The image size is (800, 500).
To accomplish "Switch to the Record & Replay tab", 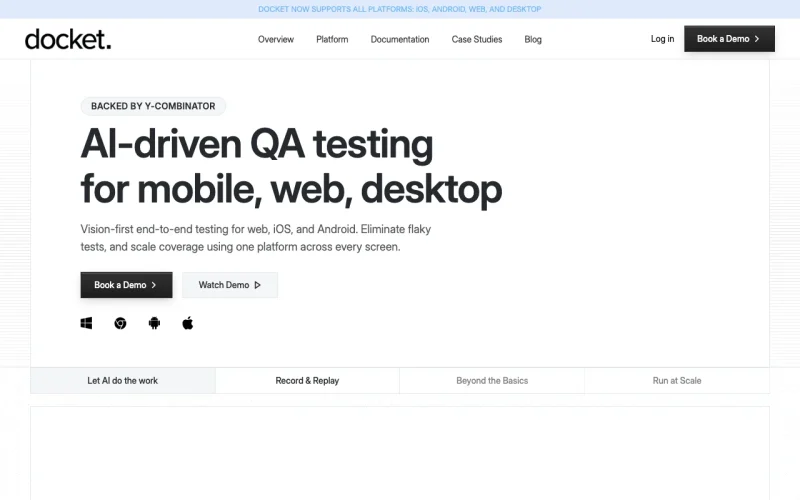I will coord(307,381).
